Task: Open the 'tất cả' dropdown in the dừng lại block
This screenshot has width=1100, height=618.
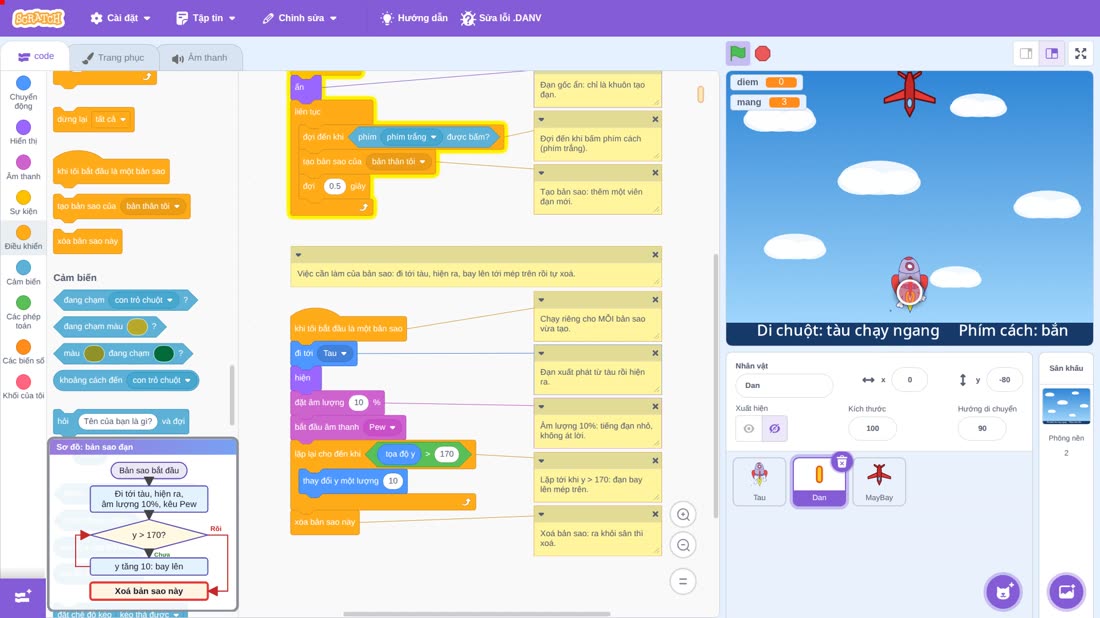Action: (110, 119)
